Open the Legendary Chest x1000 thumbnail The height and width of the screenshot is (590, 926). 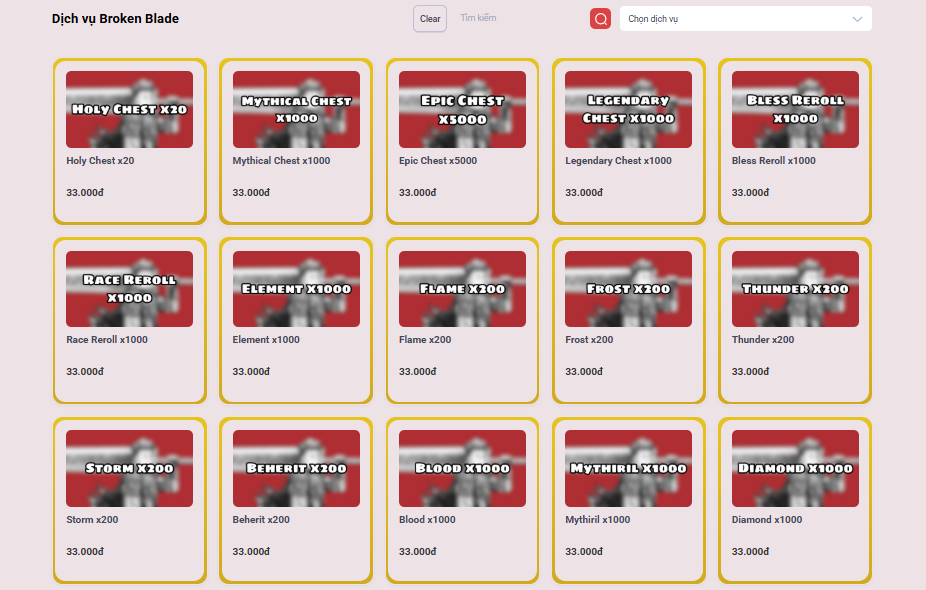[x=628, y=109]
